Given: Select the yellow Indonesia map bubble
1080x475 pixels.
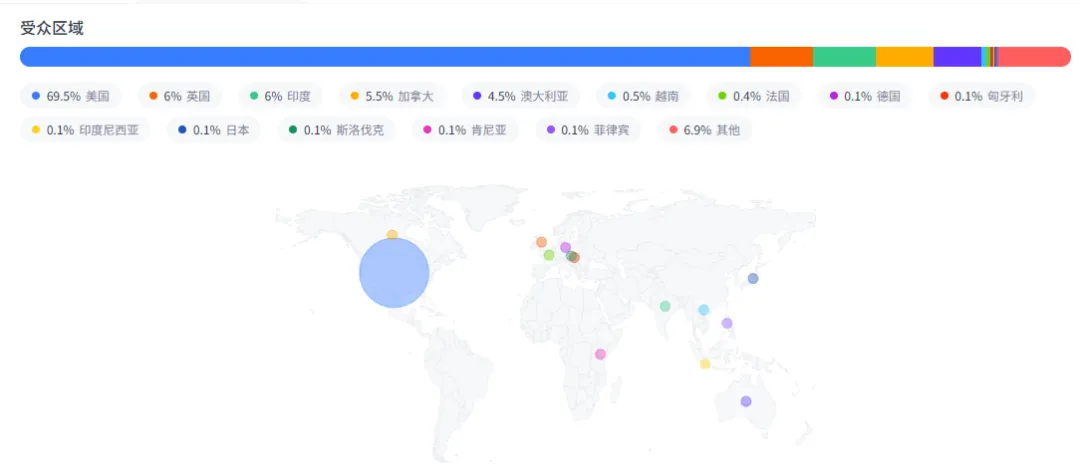Looking at the screenshot, I should (x=705, y=363).
